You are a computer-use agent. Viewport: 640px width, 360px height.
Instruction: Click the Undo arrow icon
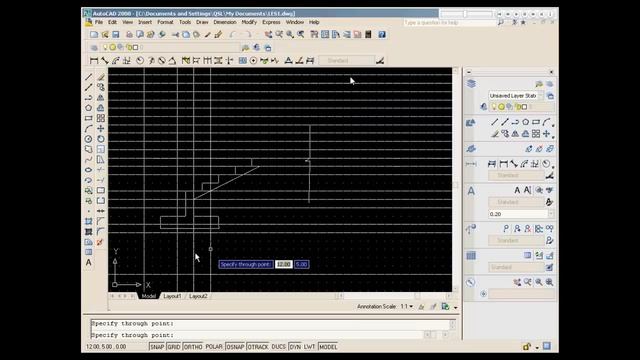[x=233, y=35]
